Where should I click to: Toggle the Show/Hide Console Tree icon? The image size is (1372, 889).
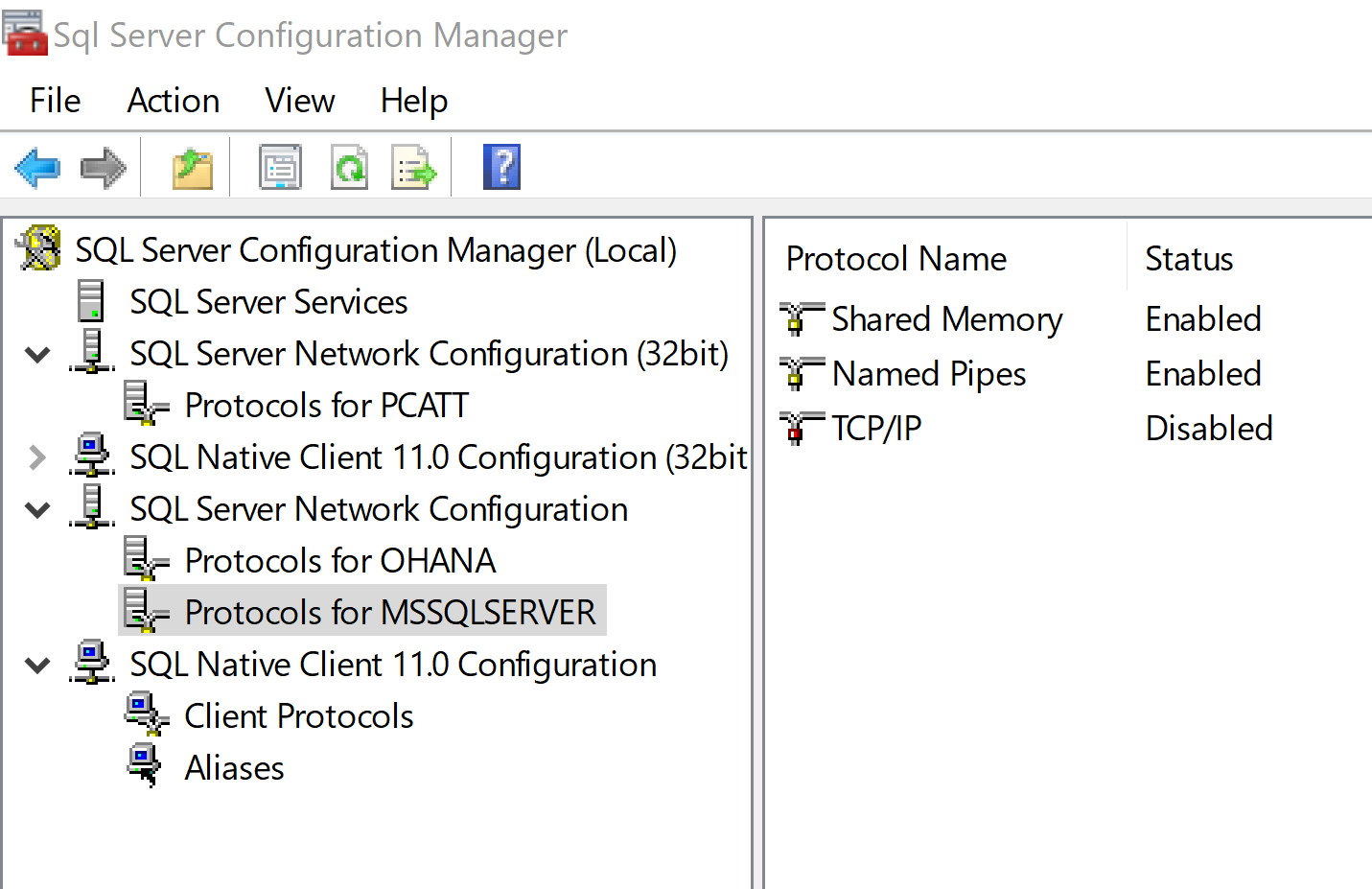tap(279, 166)
